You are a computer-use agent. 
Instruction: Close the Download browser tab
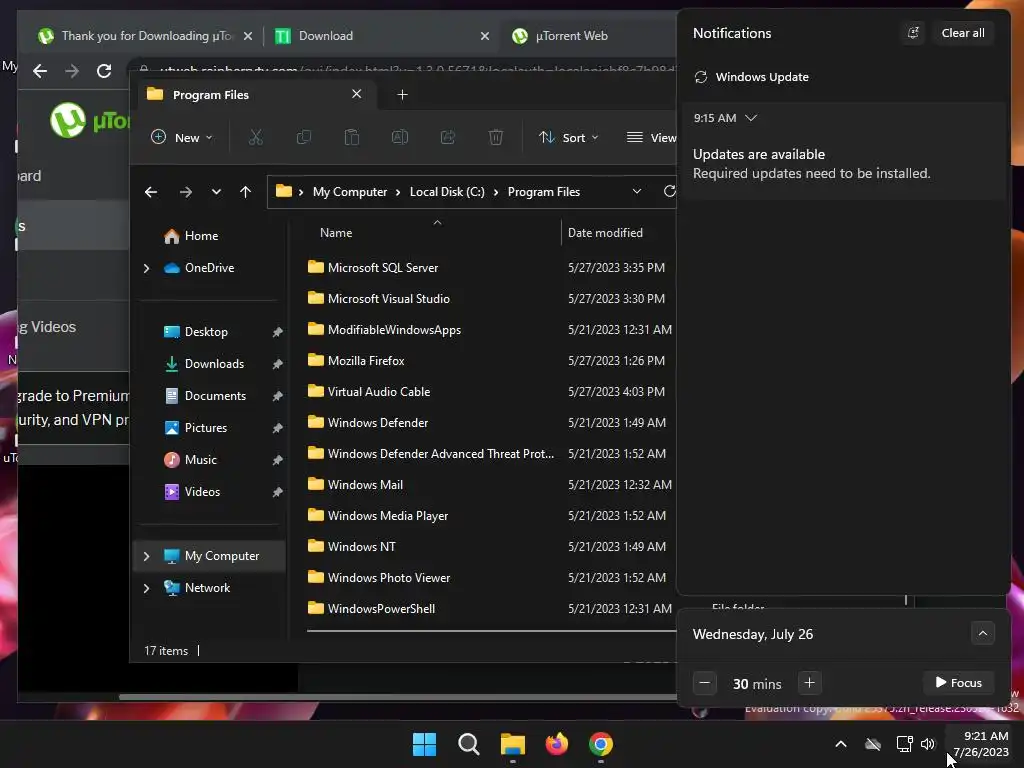click(485, 36)
